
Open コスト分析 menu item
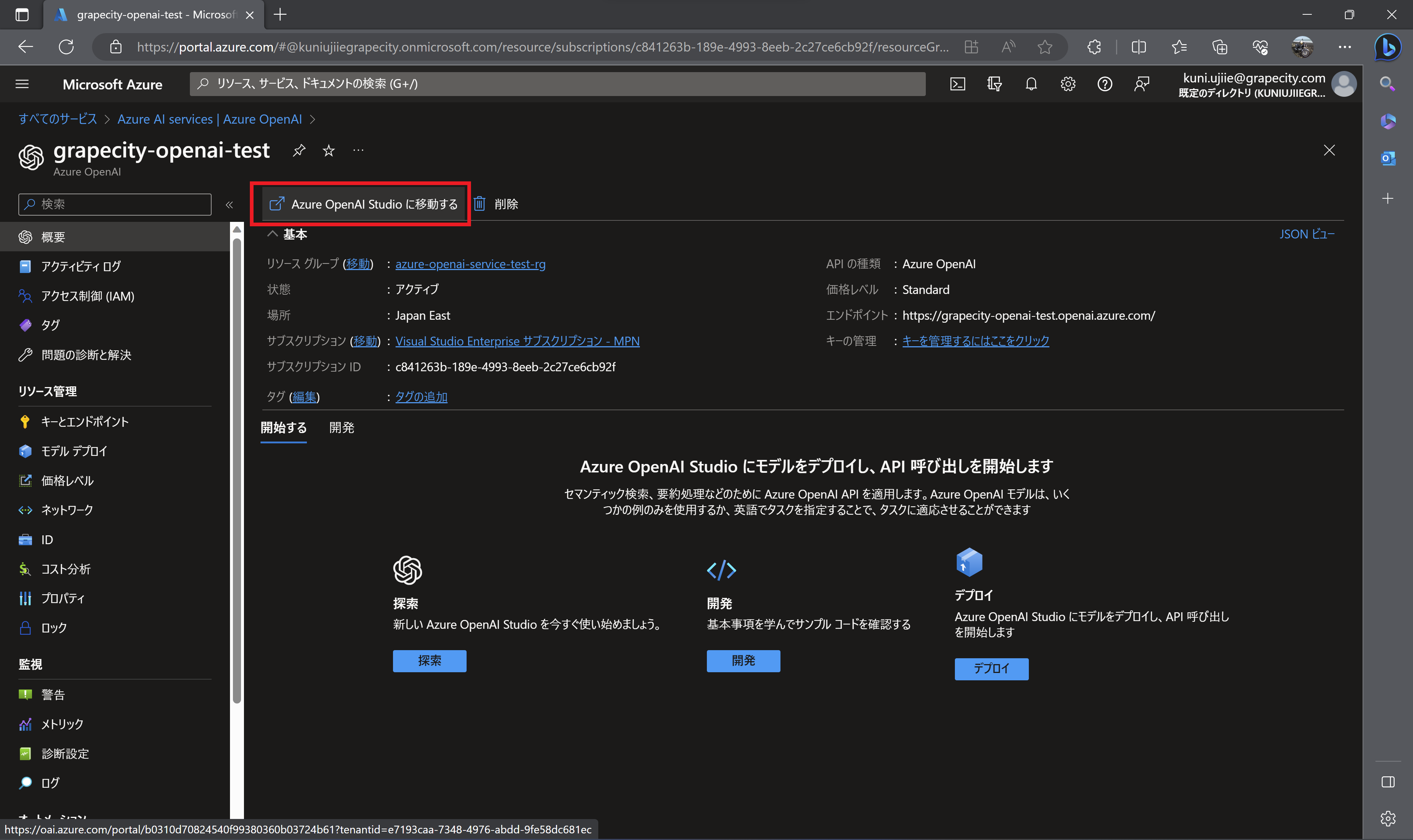pyautogui.click(x=115, y=568)
